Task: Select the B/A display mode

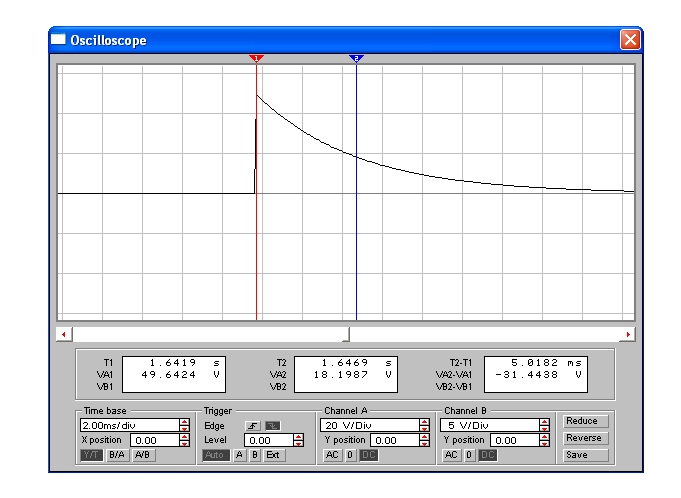Action: click(116, 455)
